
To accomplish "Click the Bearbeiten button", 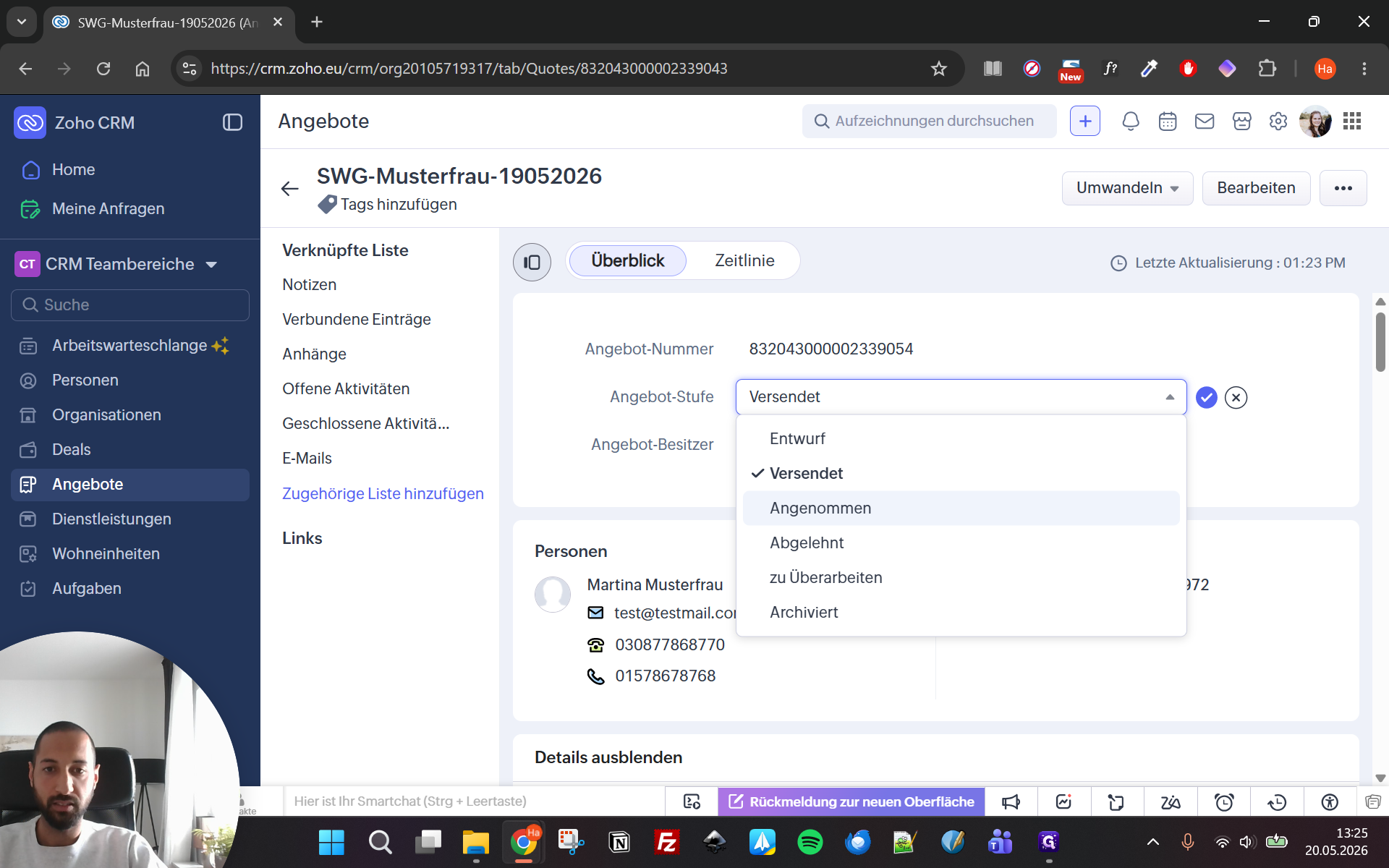I will (1256, 188).
